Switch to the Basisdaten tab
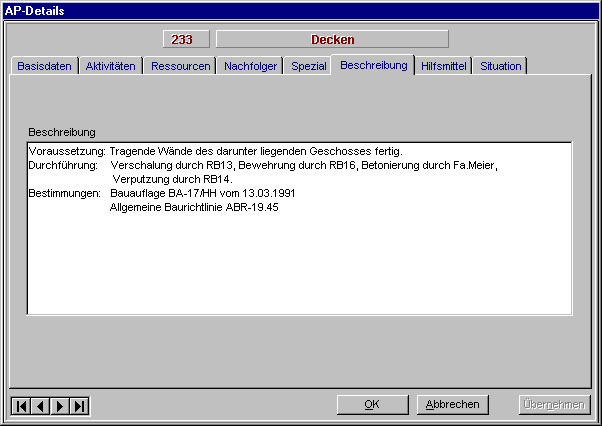 [x=44, y=66]
